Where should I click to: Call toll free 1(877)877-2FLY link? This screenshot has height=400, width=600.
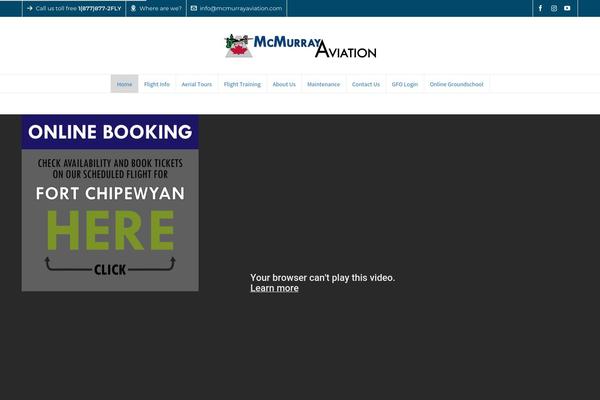point(78,8)
